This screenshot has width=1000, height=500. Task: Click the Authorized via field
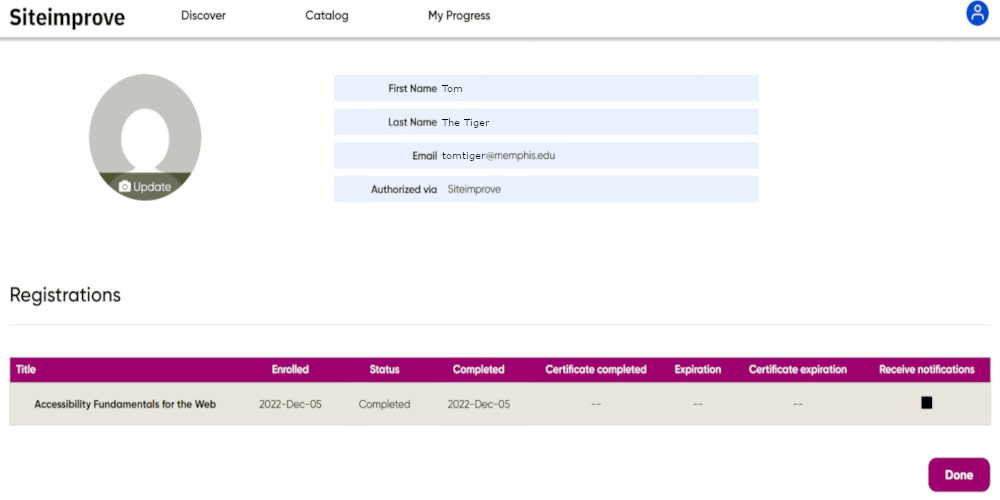point(598,189)
